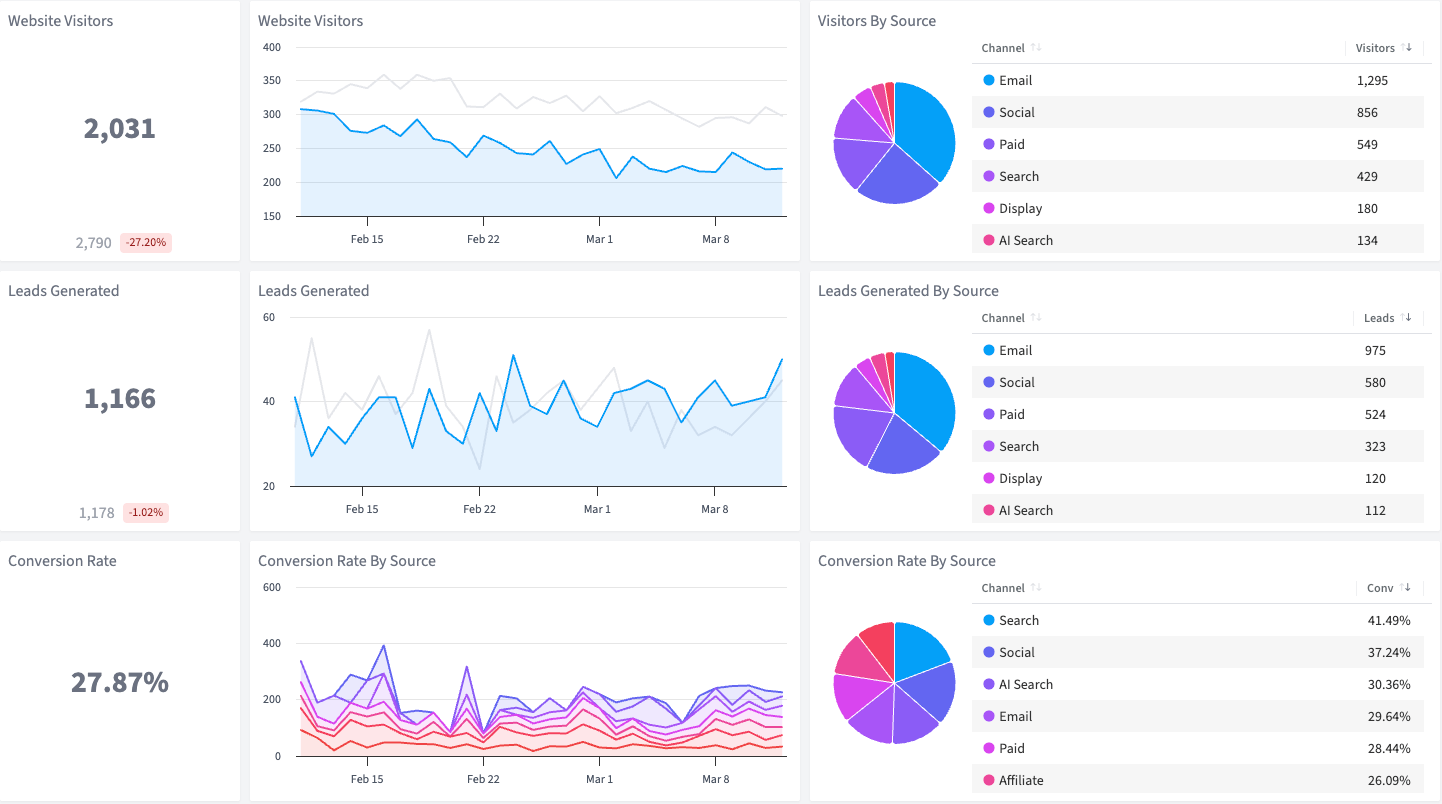The width and height of the screenshot is (1442, 804).
Task: Click the 27.87% conversion rate value
Action: click(x=120, y=682)
